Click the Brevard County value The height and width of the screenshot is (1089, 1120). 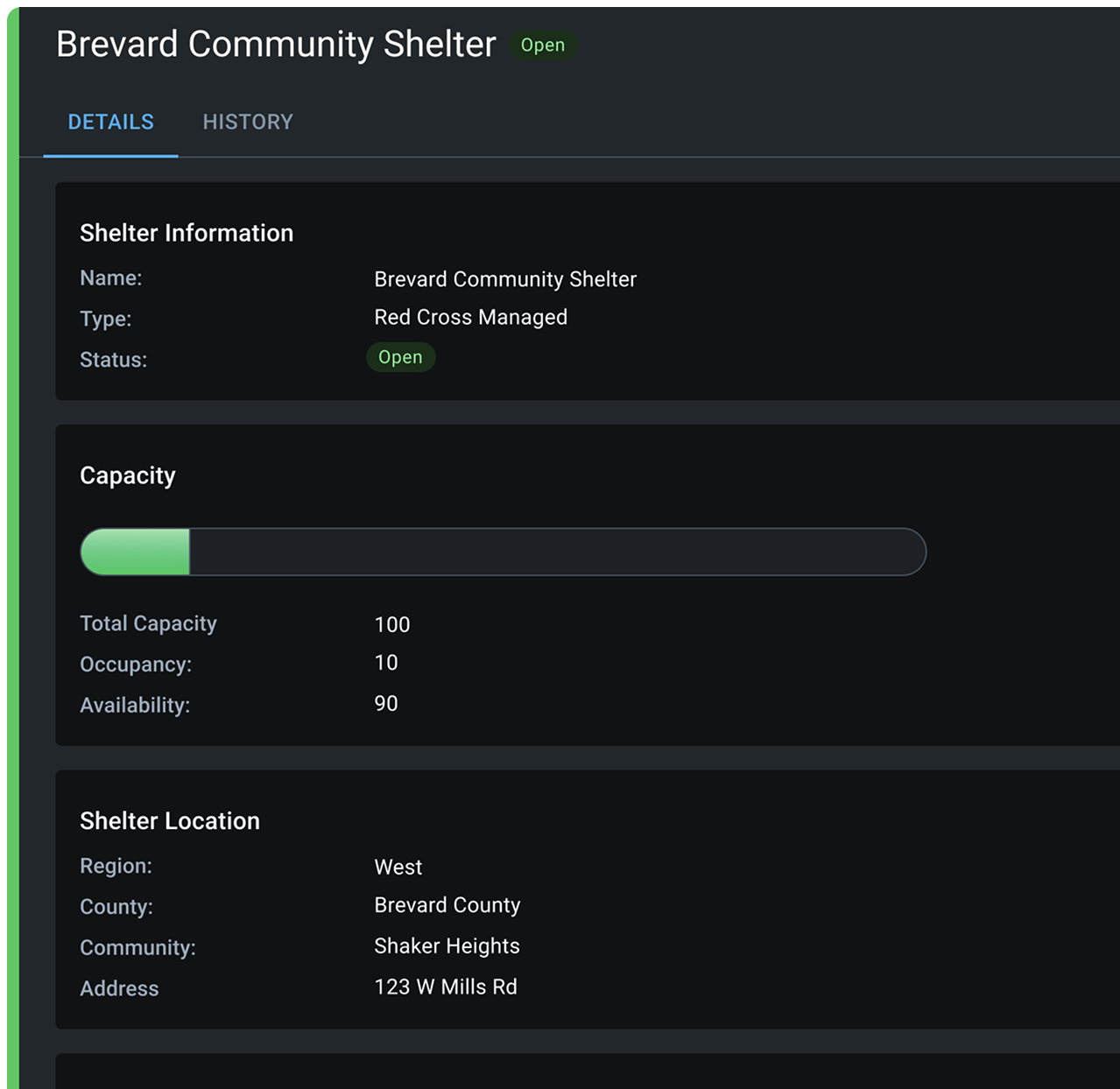click(x=447, y=905)
